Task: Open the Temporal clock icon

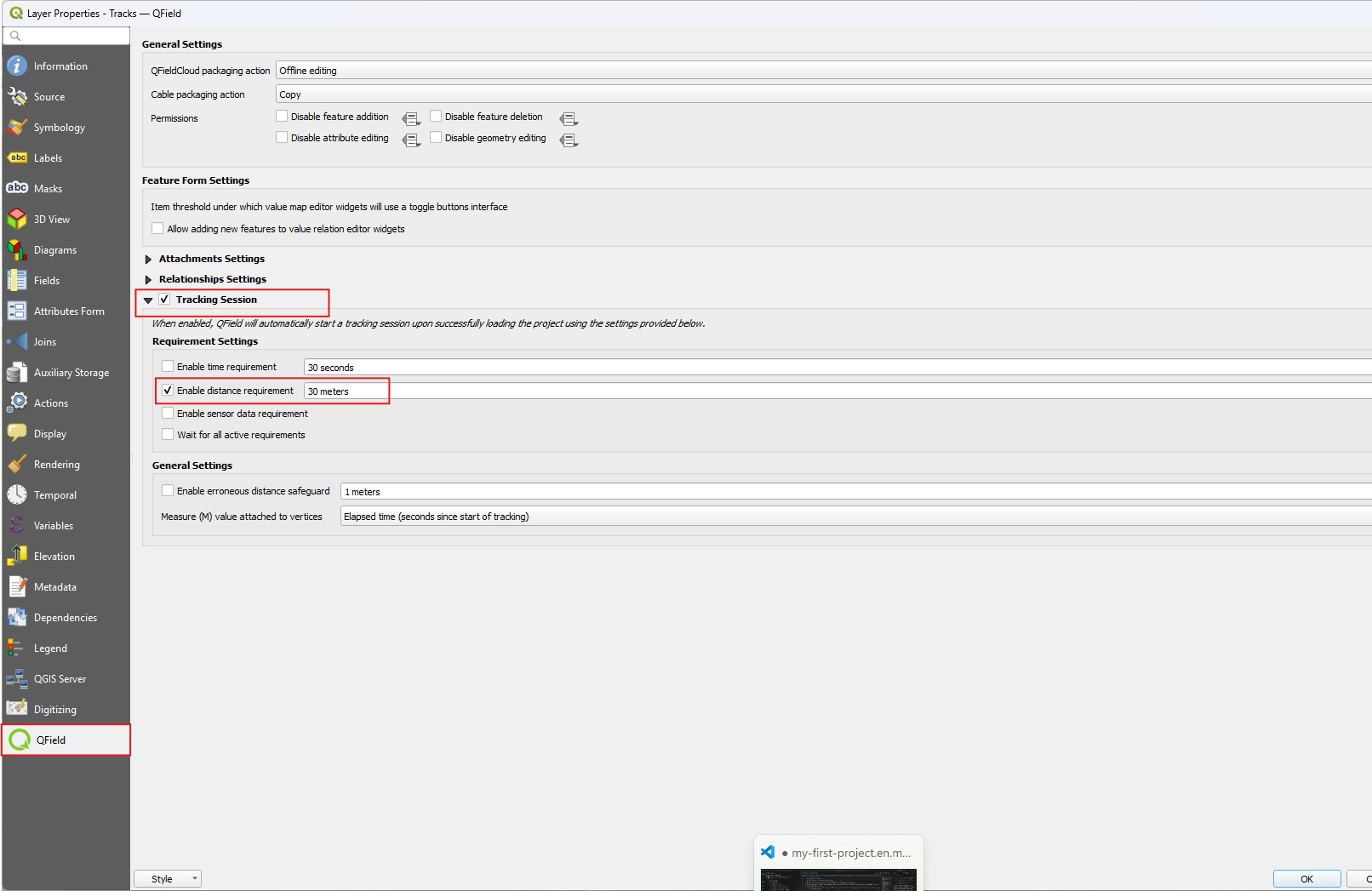Action: pos(17,495)
